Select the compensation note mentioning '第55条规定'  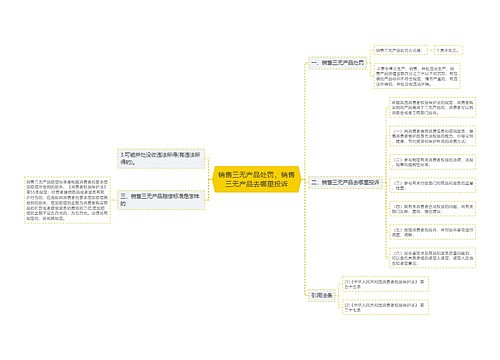(67, 200)
